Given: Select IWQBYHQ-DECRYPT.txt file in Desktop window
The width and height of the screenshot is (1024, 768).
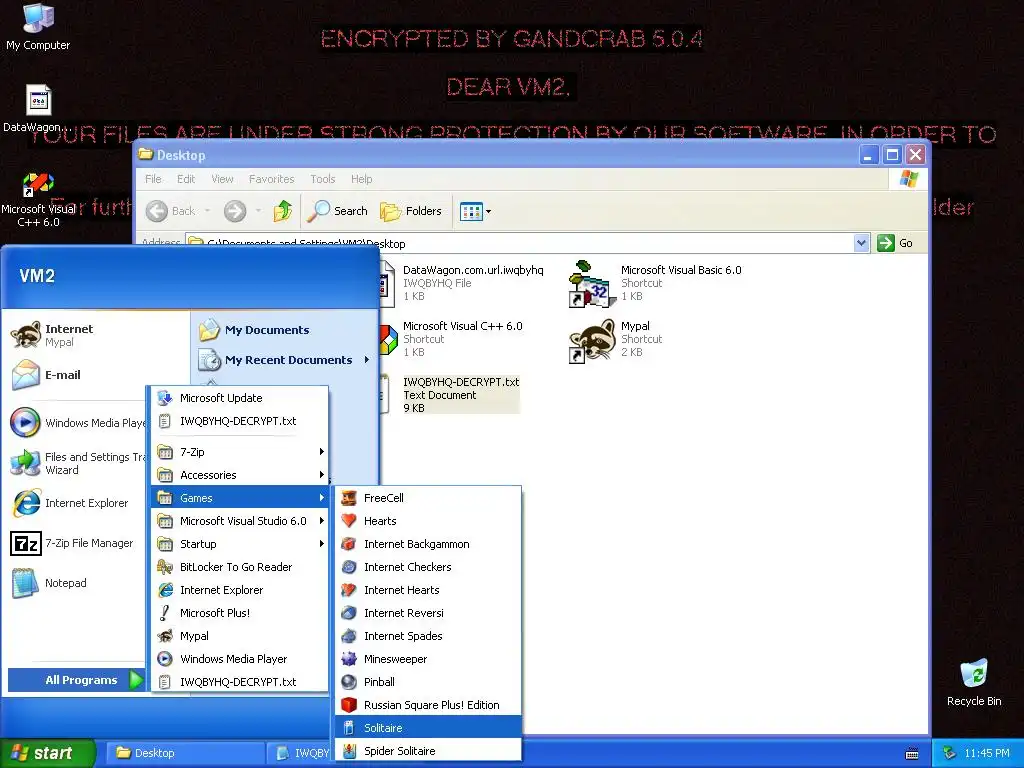Looking at the screenshot, I should click(451, 394).
